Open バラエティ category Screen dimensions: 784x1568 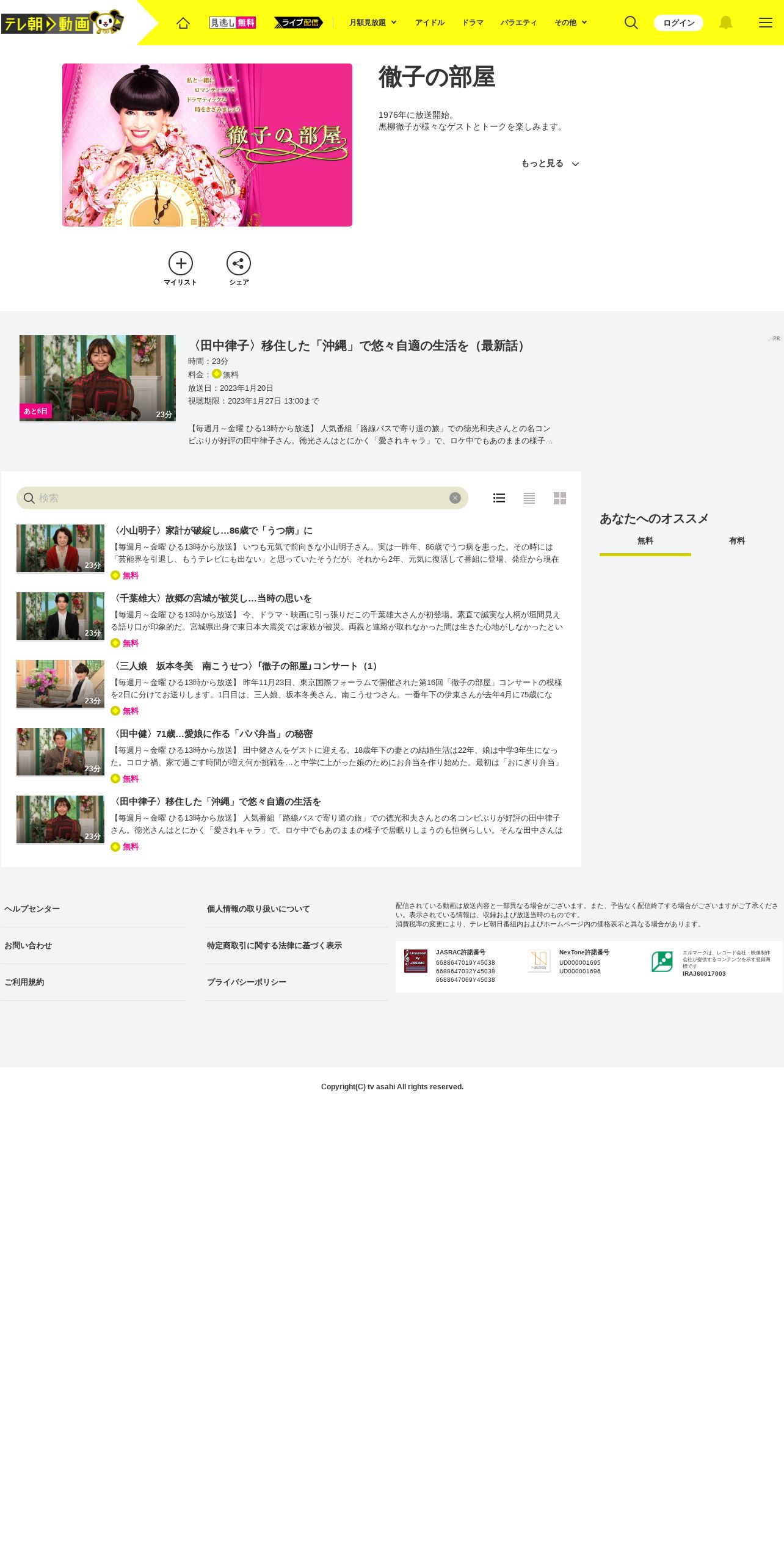[518, 23]
